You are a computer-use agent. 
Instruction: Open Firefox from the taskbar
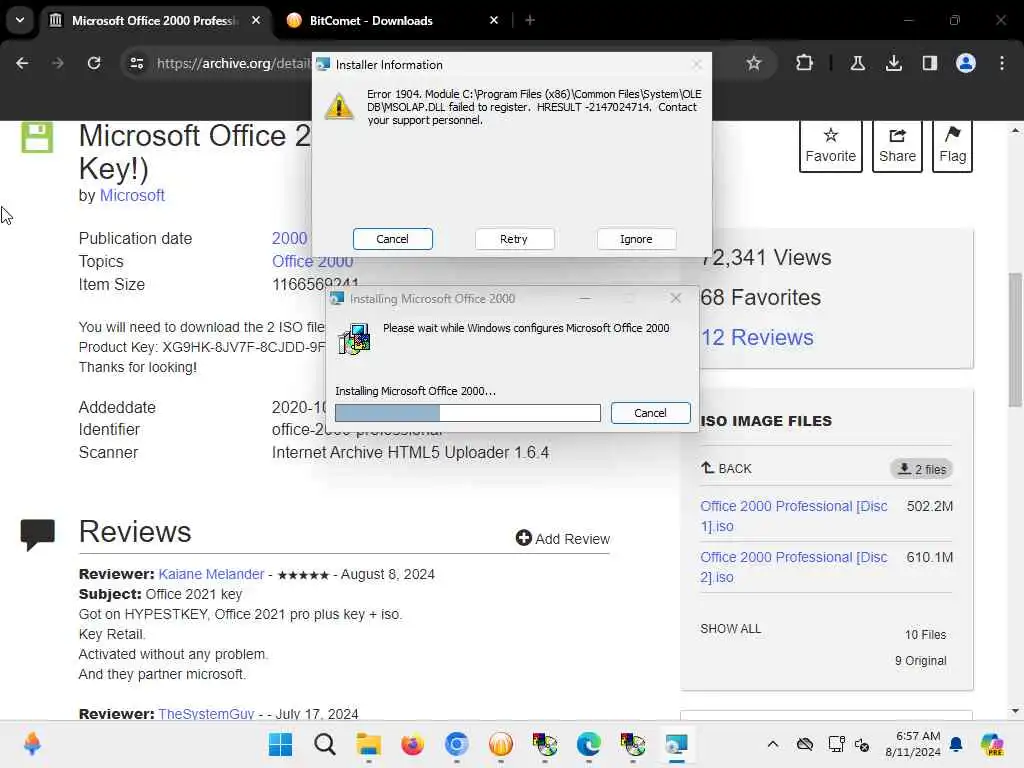tap(412, 744)
